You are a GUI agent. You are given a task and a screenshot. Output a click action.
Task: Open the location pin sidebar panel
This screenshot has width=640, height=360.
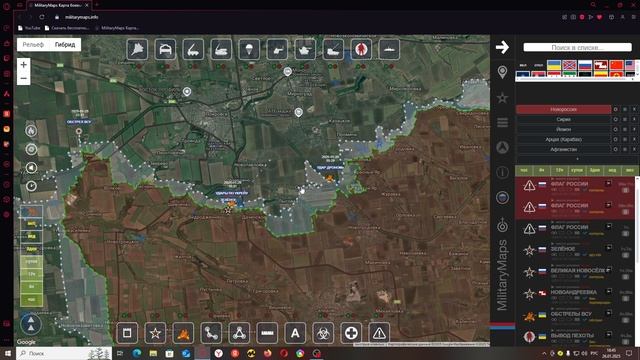point(502,72)
